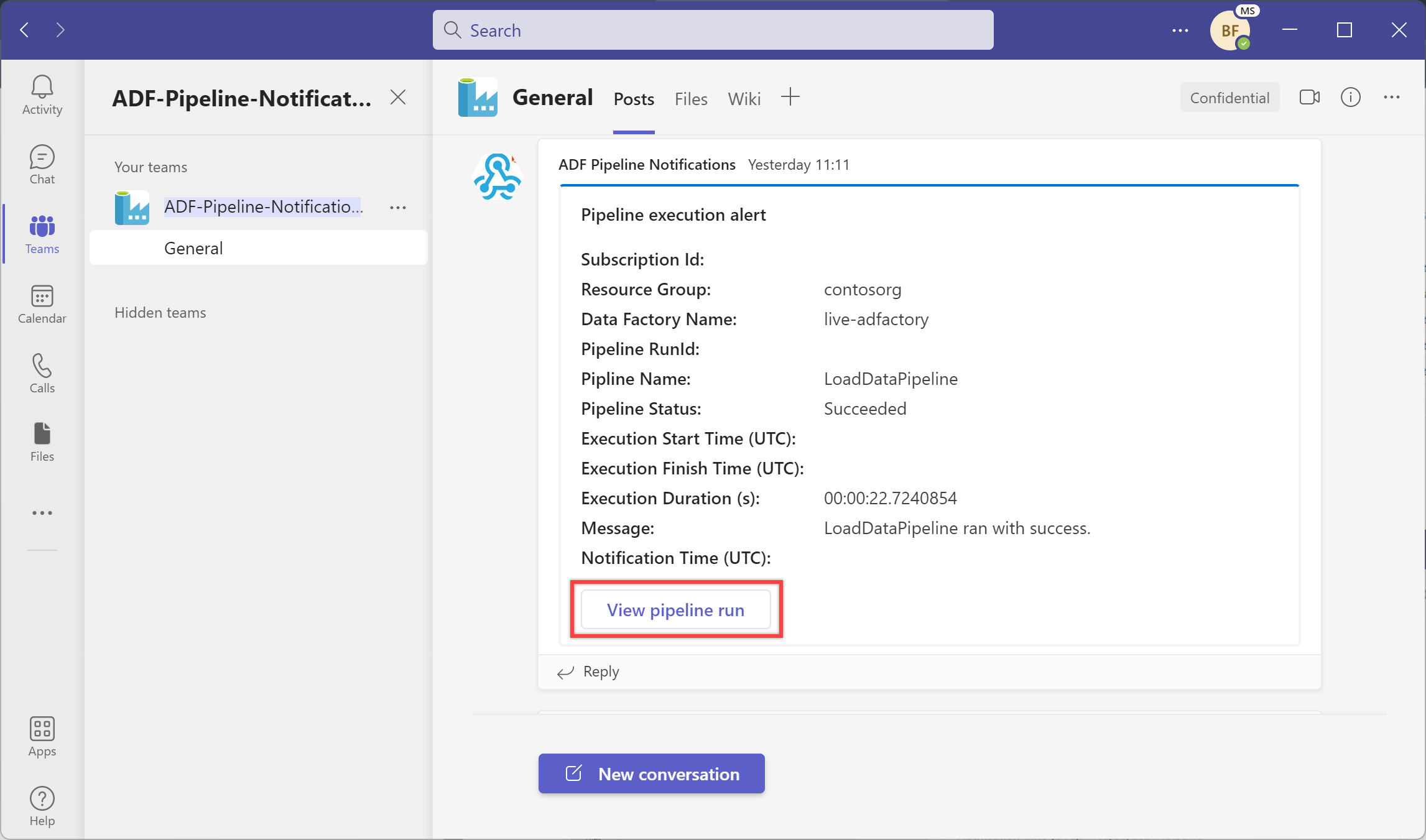Click View pipeline run button
This screenshot has width=1426, height=840.
676,609
